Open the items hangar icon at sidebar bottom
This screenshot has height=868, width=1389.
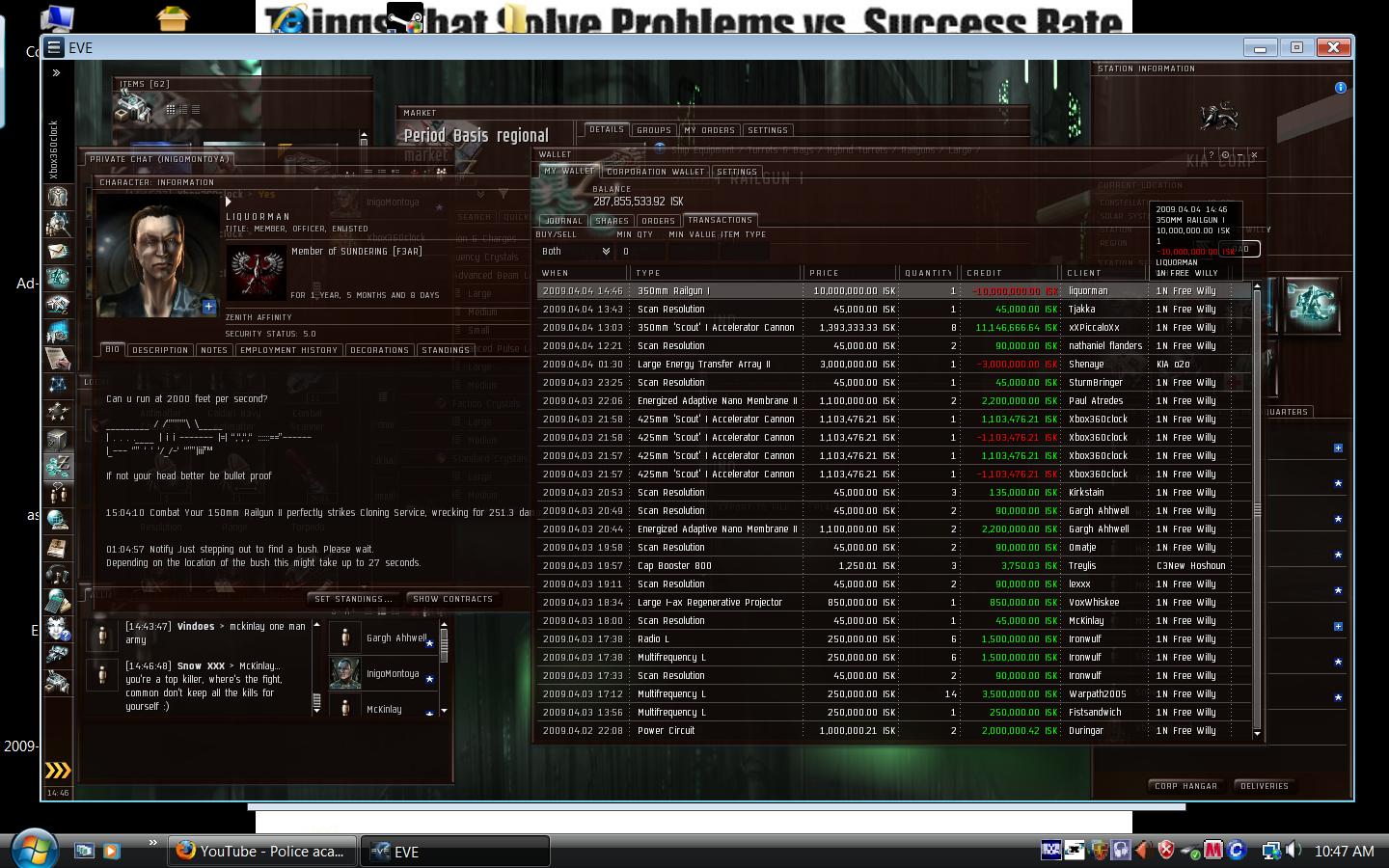(x=58, y=683)
